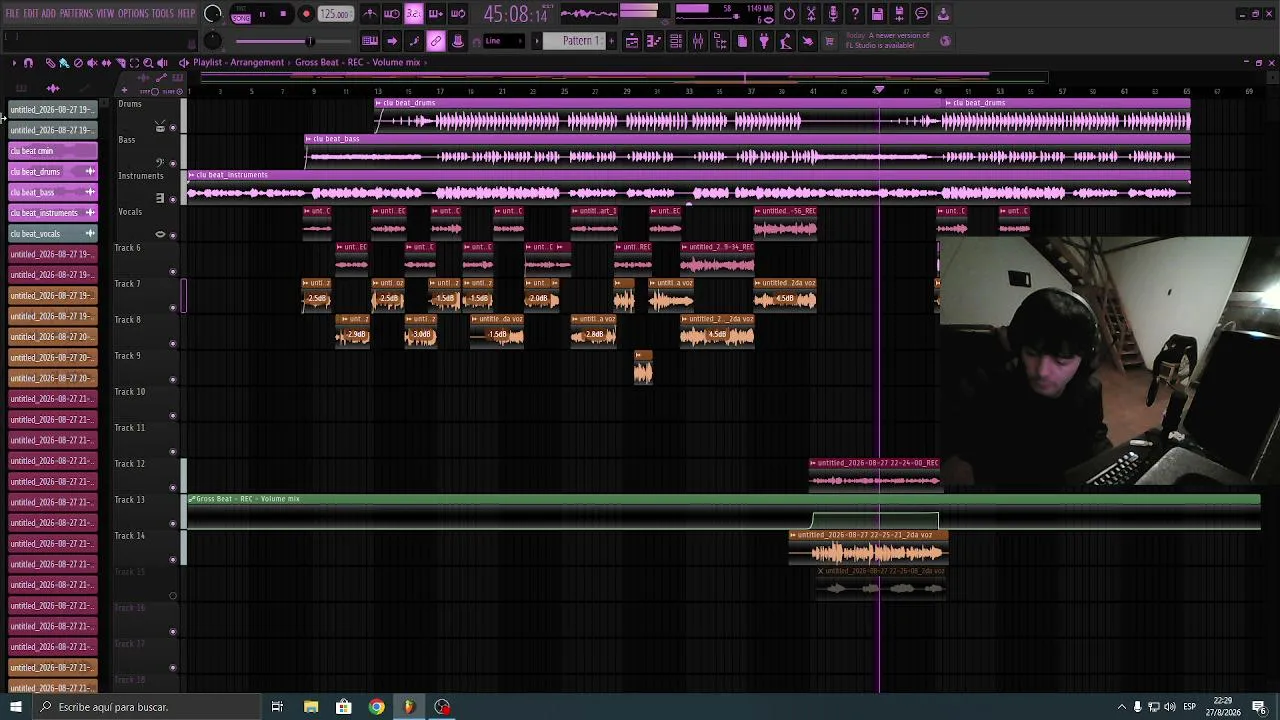1280x720 pixels.
Task: Click the question mark help icon
Action: 855,14
